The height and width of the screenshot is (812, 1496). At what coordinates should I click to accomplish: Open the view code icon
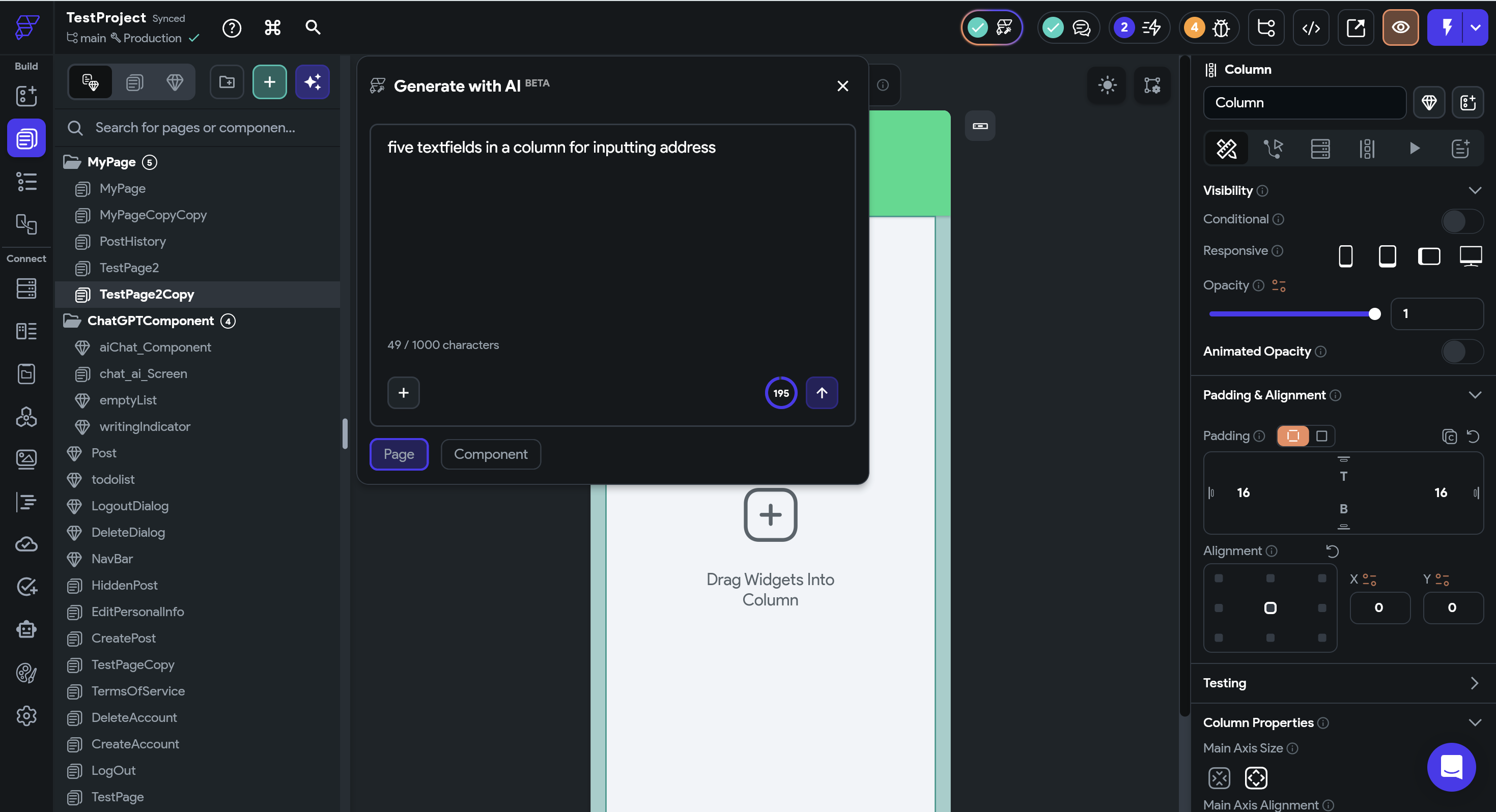[1311, 28]
